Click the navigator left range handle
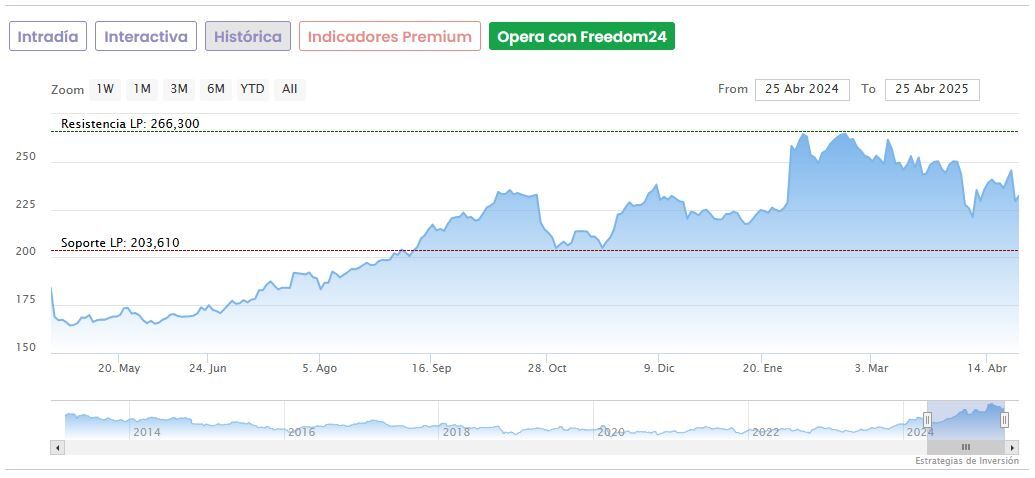Image resolution: width=1035 pixels, height=478 pixels. coord(927,420)
